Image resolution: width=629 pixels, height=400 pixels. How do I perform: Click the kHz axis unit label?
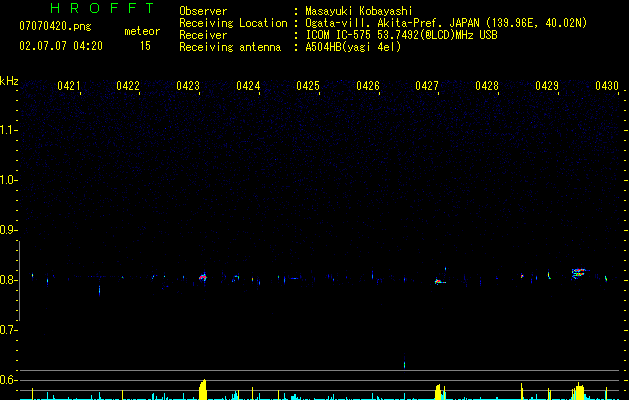tap(9, 81)
